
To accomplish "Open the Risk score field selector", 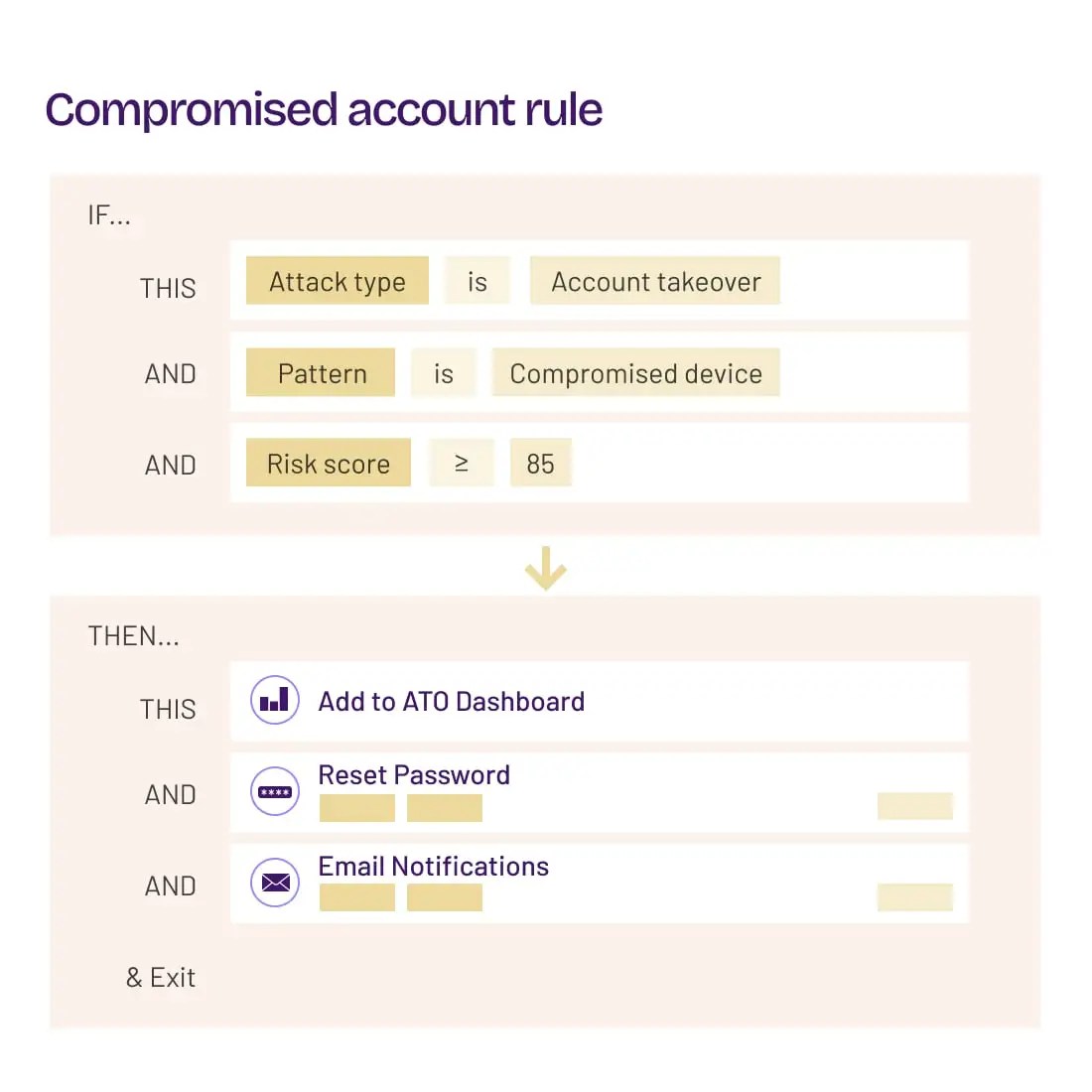I will point(329,464).
